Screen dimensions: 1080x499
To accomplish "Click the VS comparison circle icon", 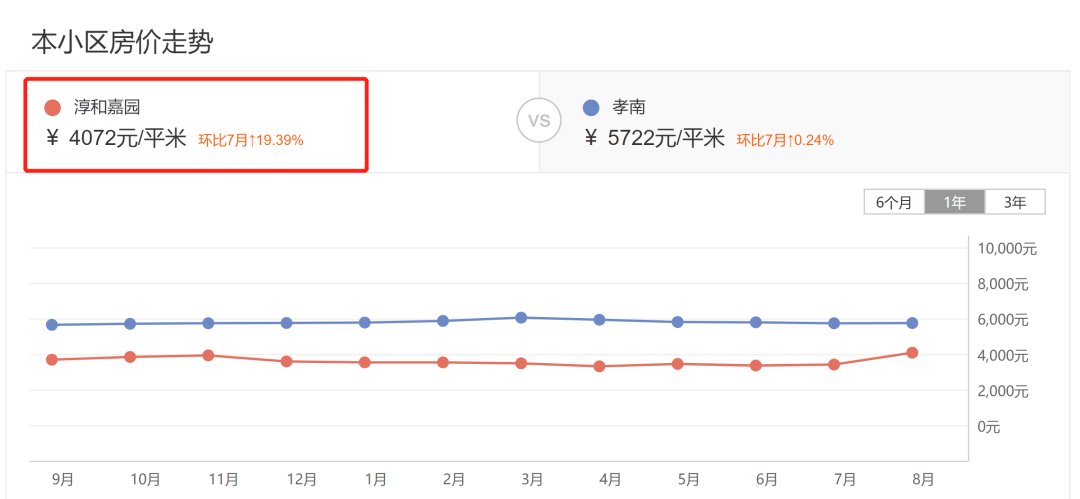I will (x=539, y=121).
